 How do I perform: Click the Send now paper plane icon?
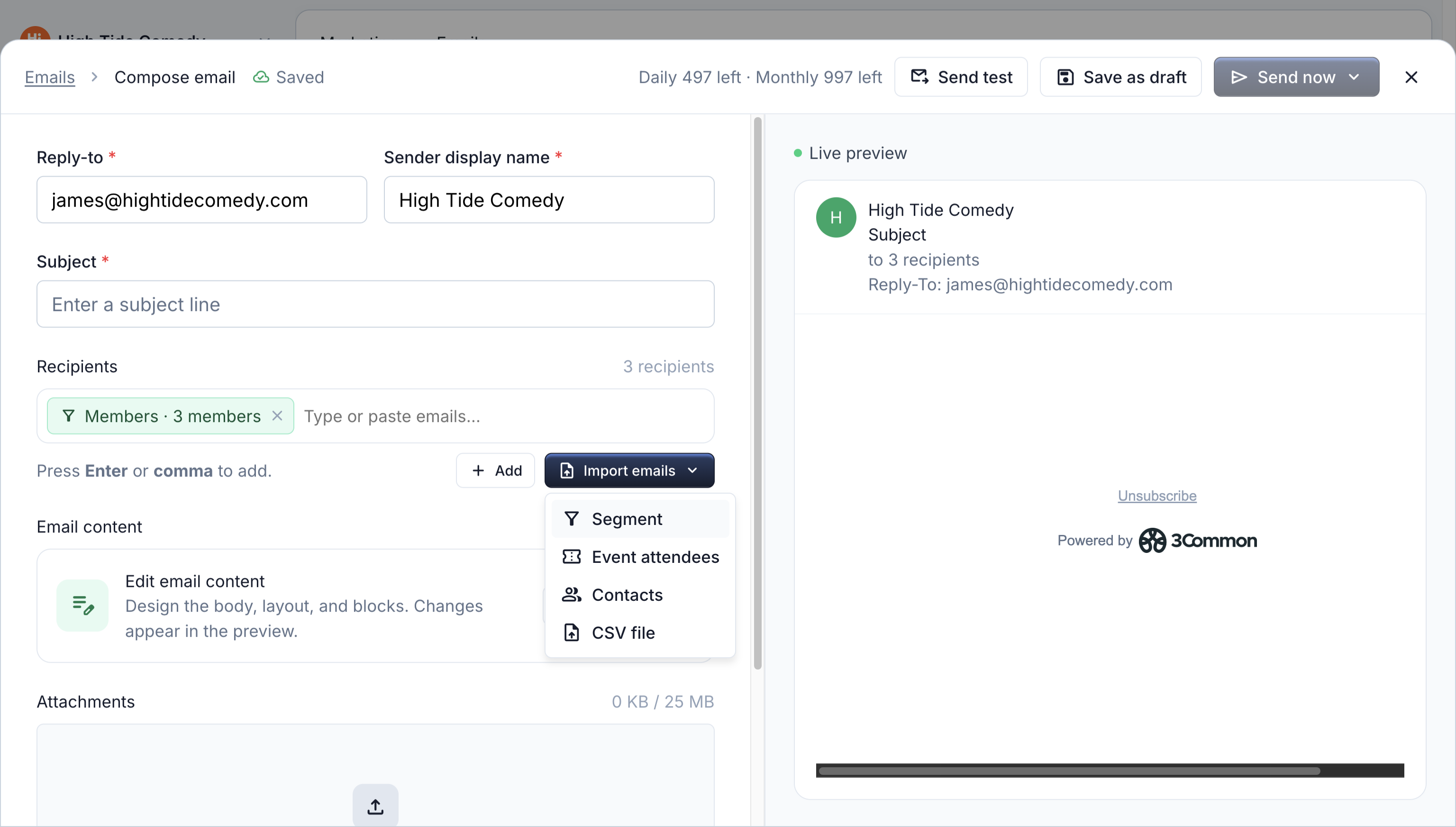pos(1239,77)
